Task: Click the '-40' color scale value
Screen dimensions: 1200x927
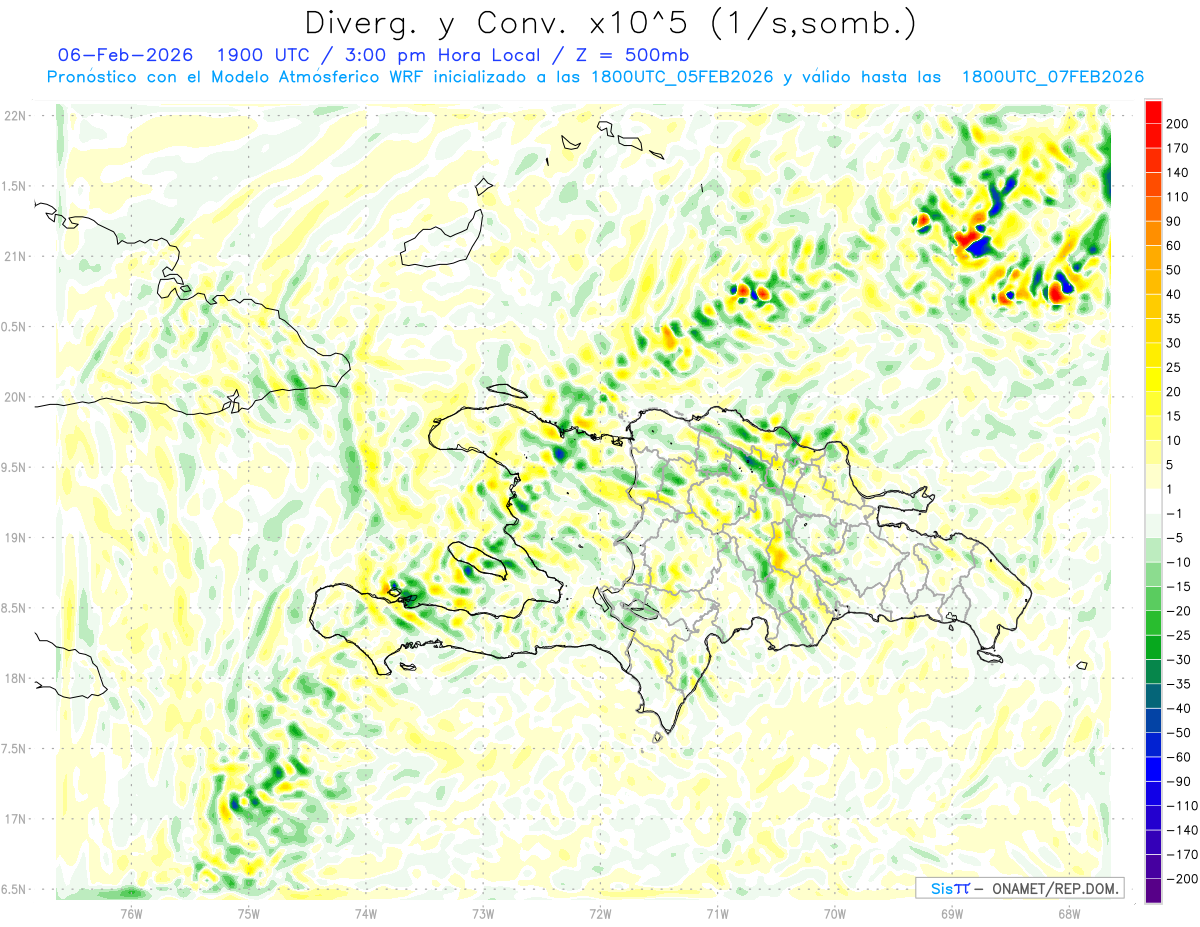Action: [x=1179, y=709]
